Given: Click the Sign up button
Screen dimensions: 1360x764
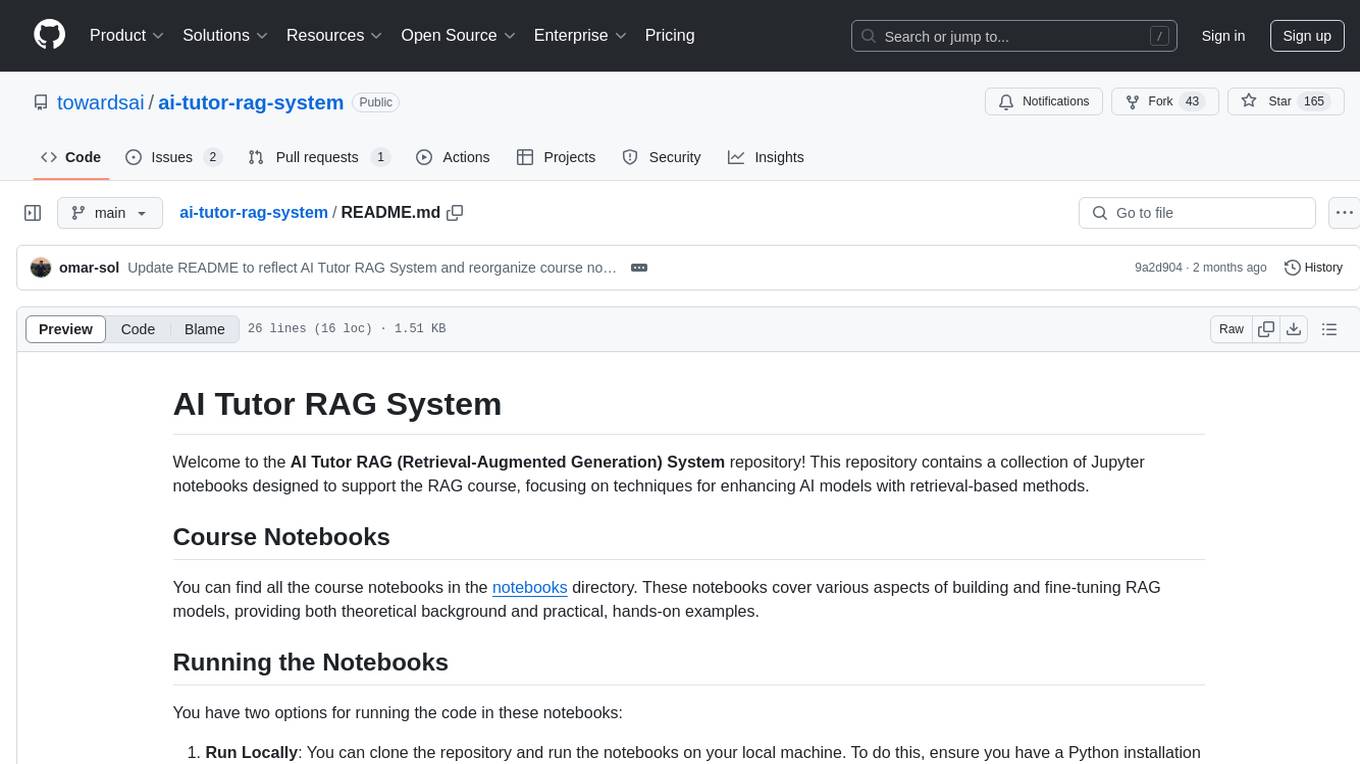Looking at the screenshot, I should (1307, 36).
